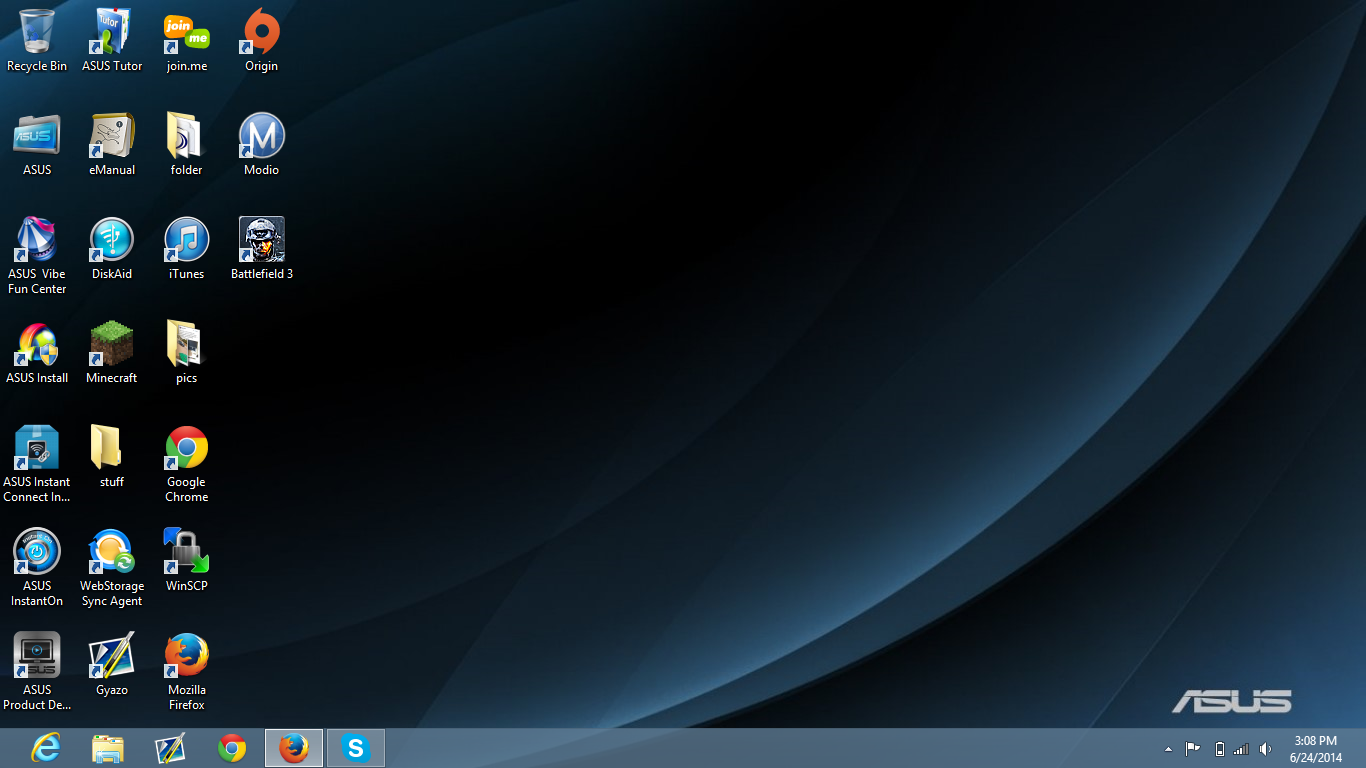The height and width of the screenshot is (768, 1366).
Task: Switch to Skype in the taskbar
Action: click(356, 748)
